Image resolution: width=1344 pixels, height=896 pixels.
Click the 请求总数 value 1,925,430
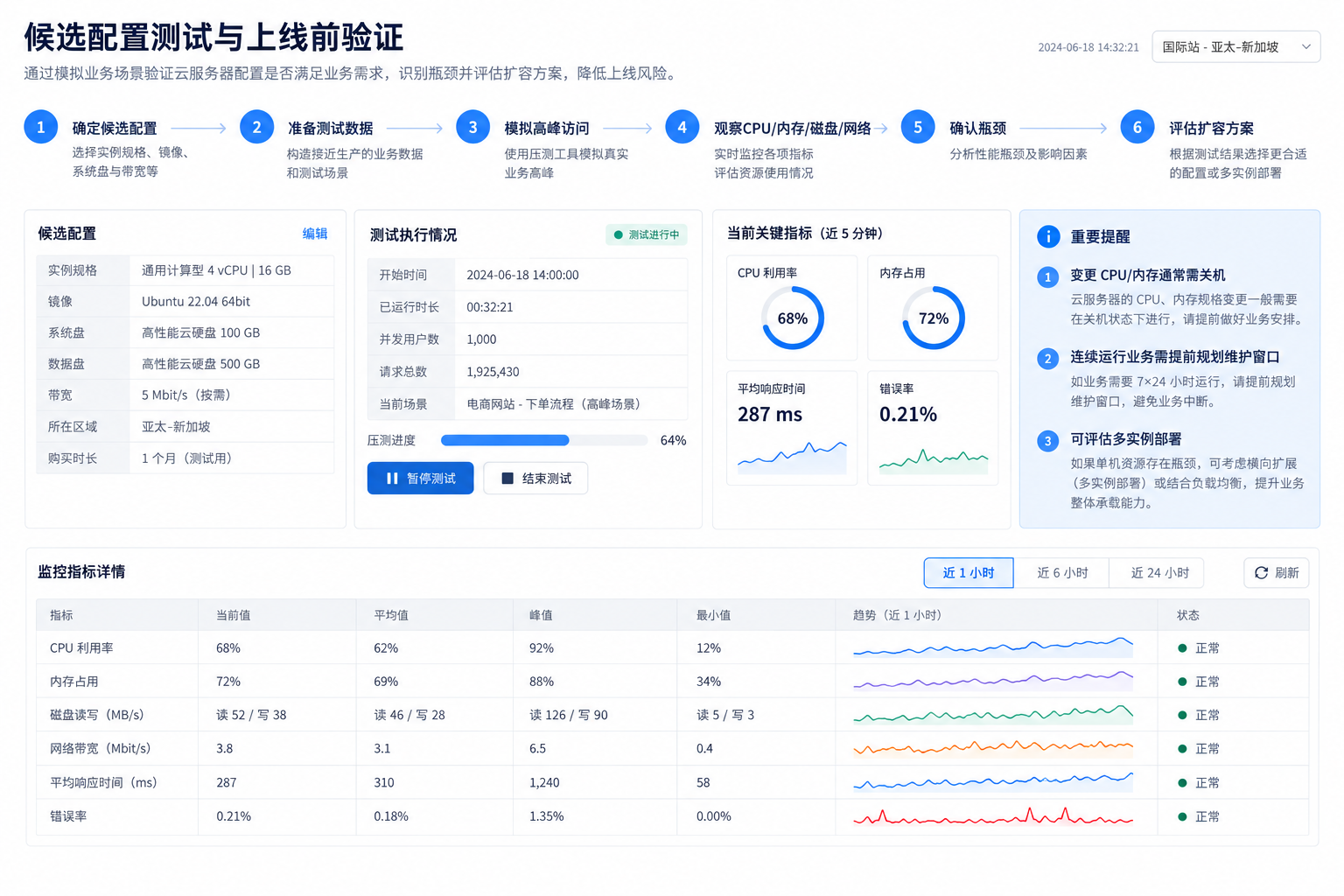coord(493,372)
